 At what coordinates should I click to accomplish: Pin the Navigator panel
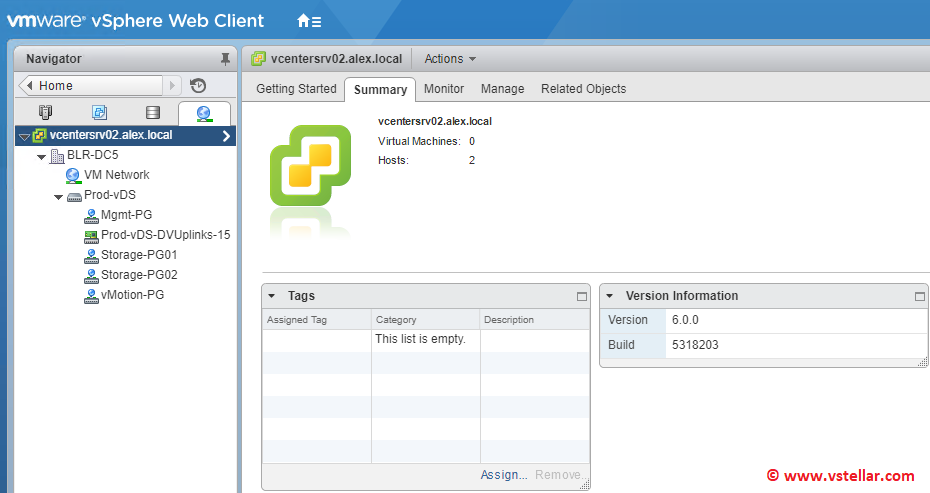coord(225,59)
